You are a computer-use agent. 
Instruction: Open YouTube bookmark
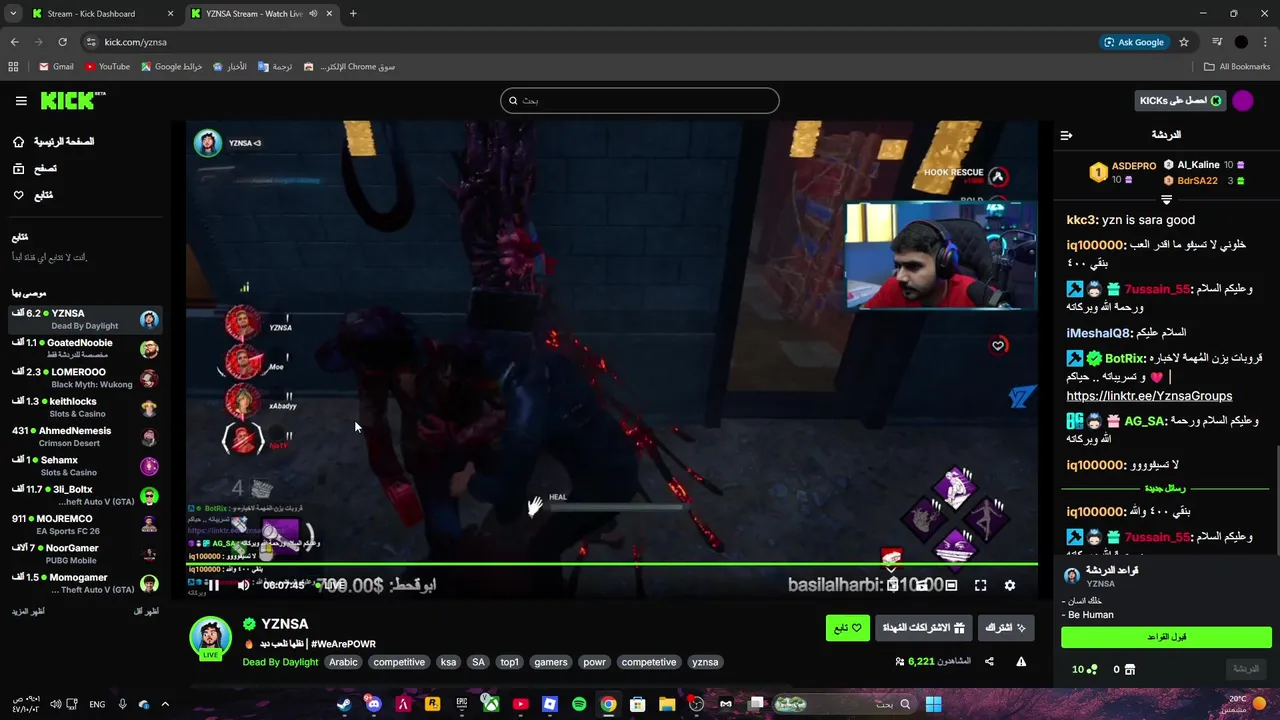108,67
